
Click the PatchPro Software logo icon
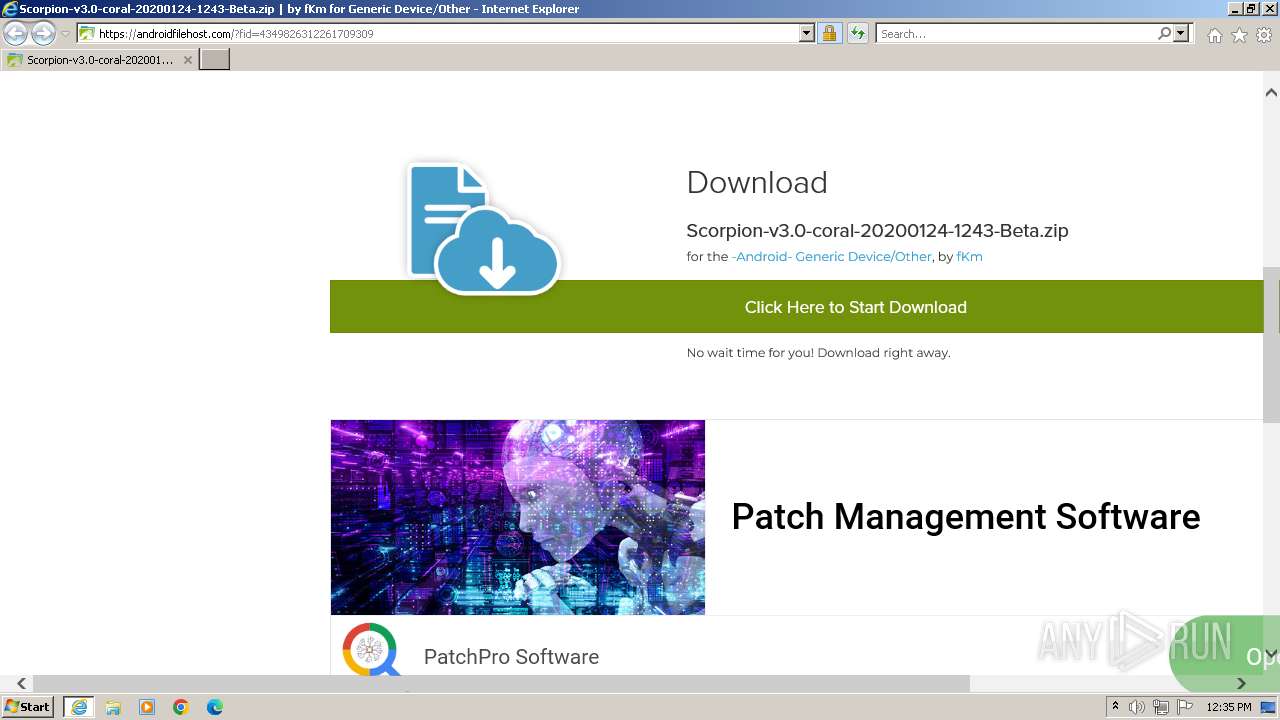(370, 649)
